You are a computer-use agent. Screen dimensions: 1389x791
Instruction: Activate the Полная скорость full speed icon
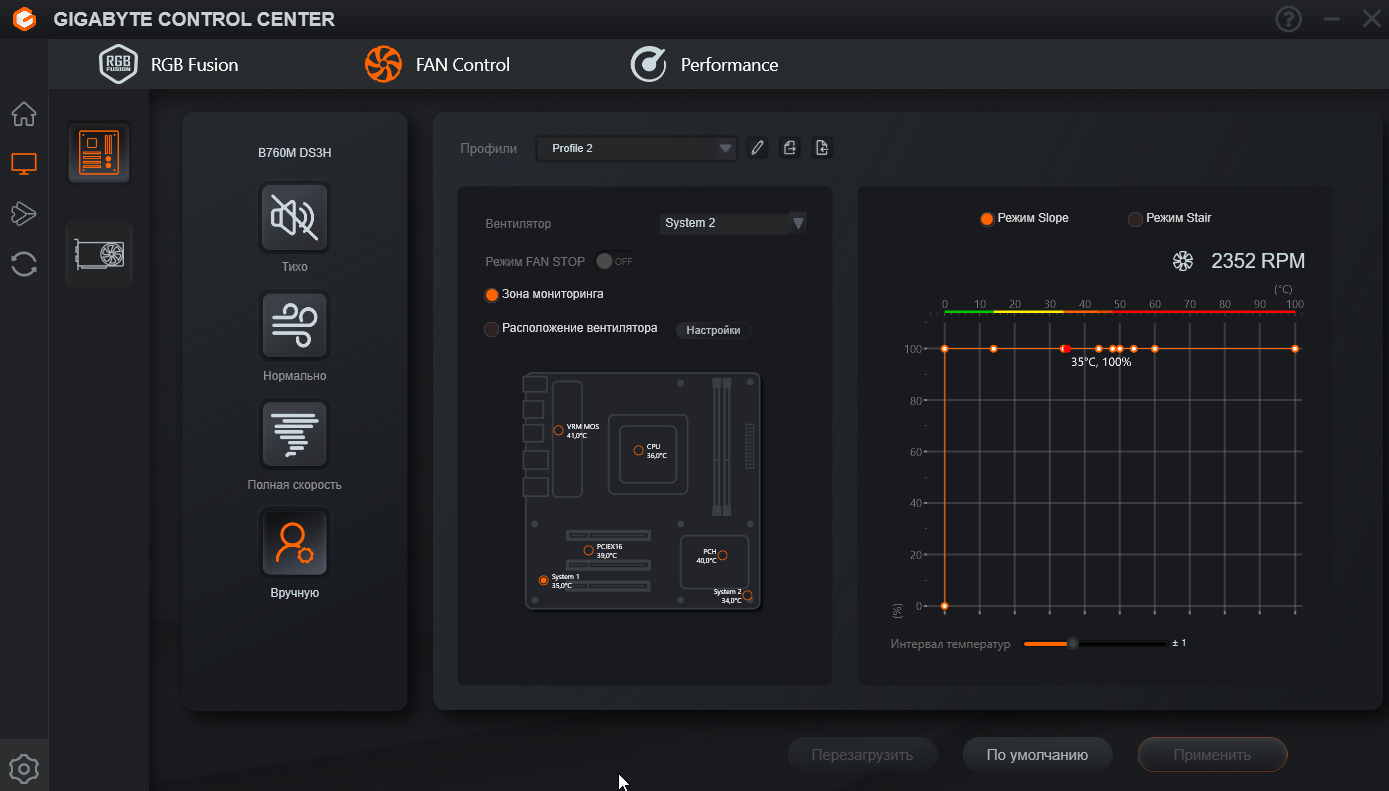tap(294, 434)
